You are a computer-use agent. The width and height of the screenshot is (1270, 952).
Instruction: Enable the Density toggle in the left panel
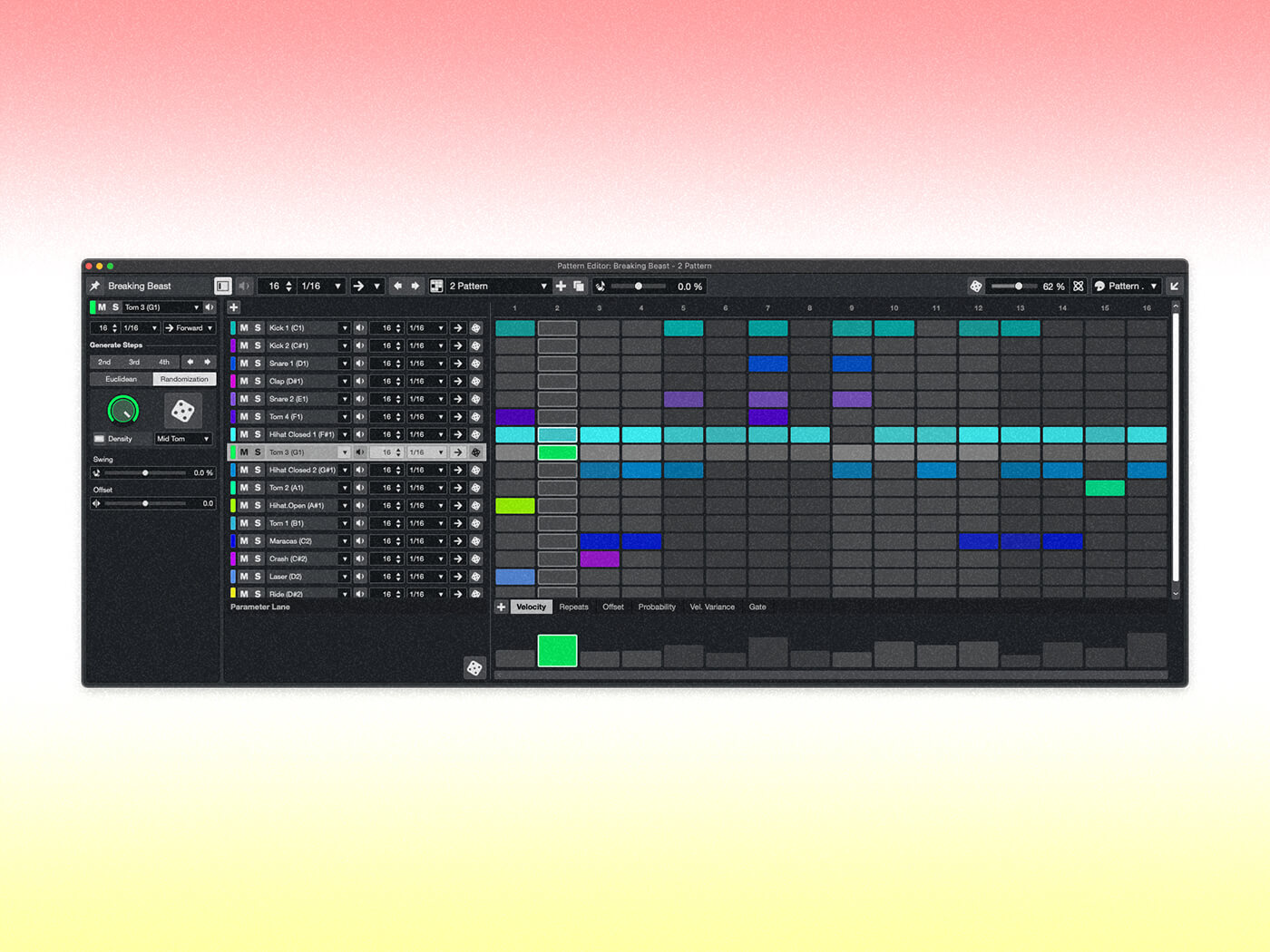[x=100, y=439]
